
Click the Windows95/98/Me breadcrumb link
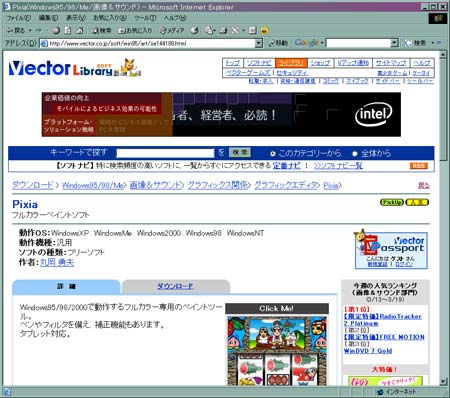(x=93, y=185)
